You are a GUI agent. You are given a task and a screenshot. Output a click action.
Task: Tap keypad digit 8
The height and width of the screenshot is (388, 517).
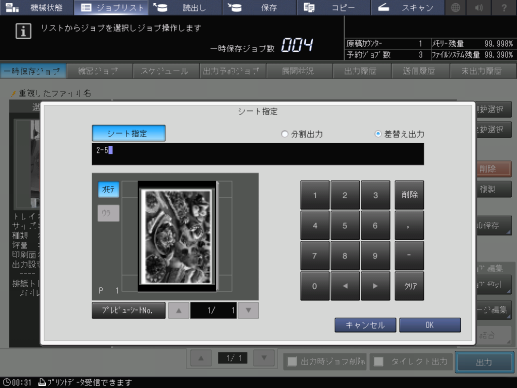pyautogui.click(x=345, y=256)
